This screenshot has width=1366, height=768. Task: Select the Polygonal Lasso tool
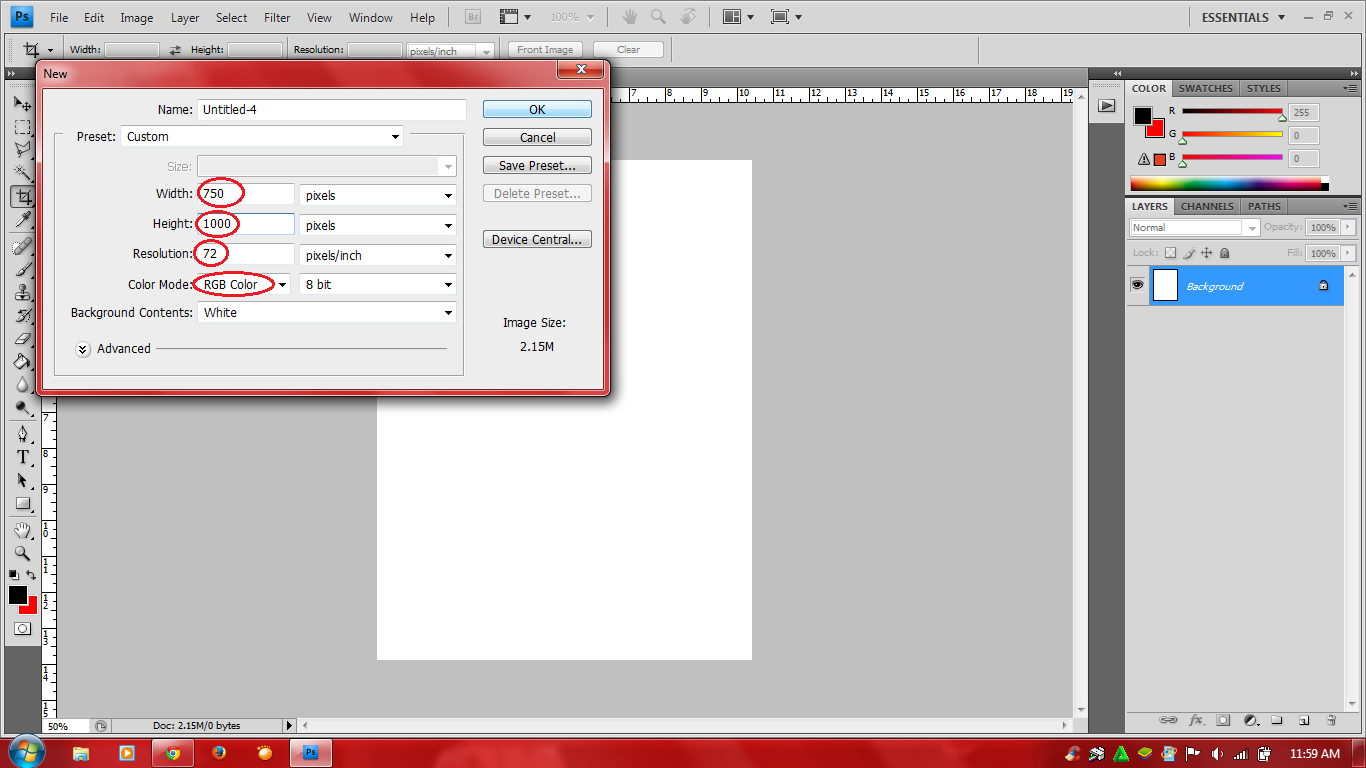pos(22,150)
